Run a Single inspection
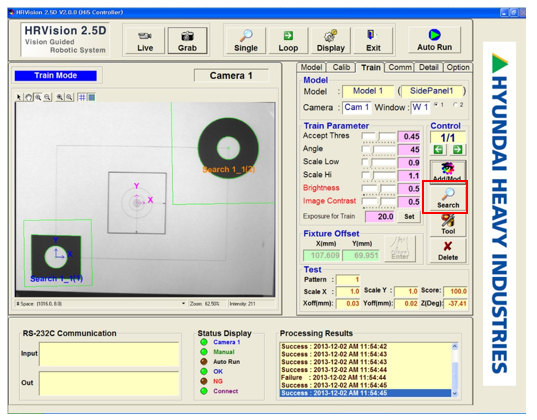 click(246, 41)
